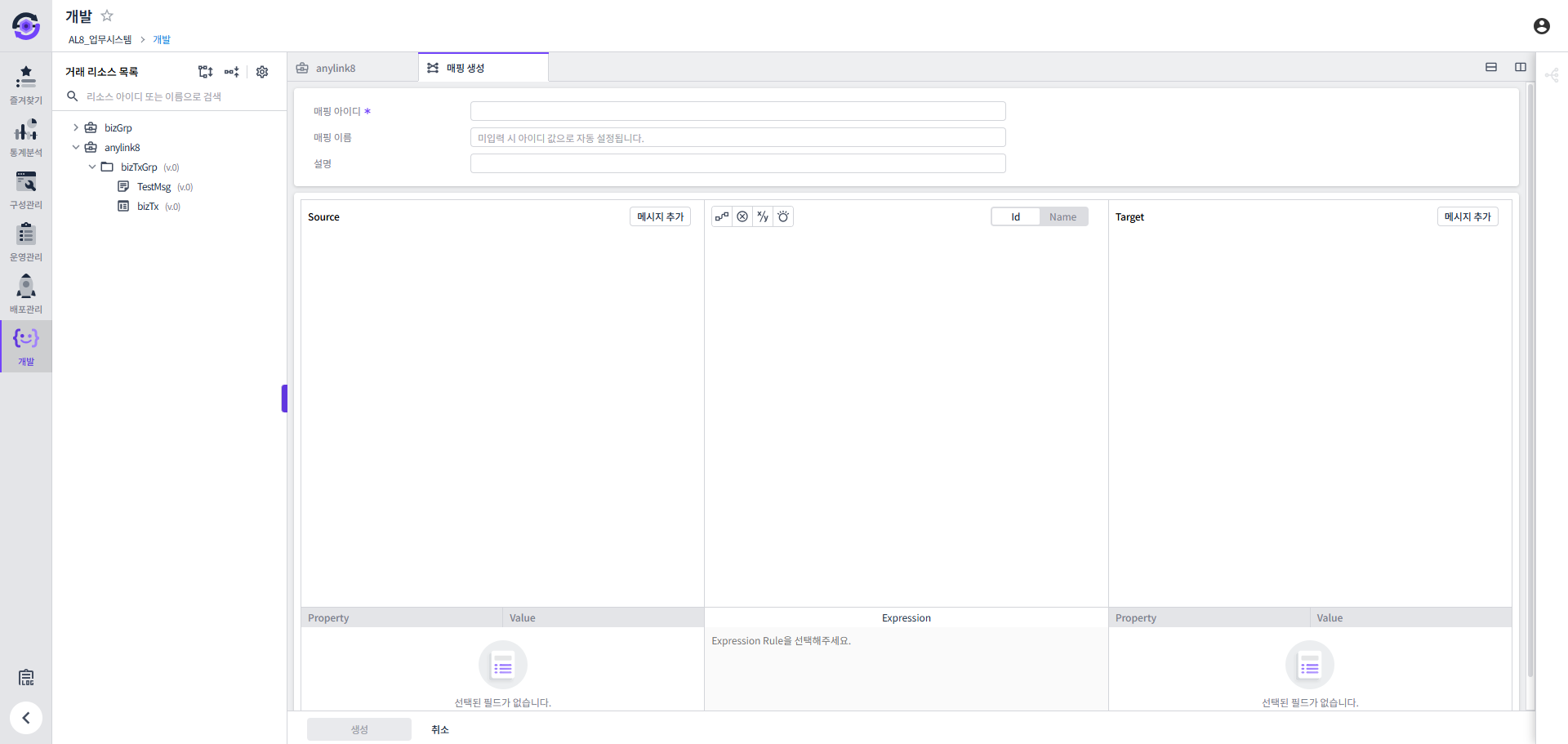
Task: Click the 개발 breadcrumb link
Action: tap(162, 39)
